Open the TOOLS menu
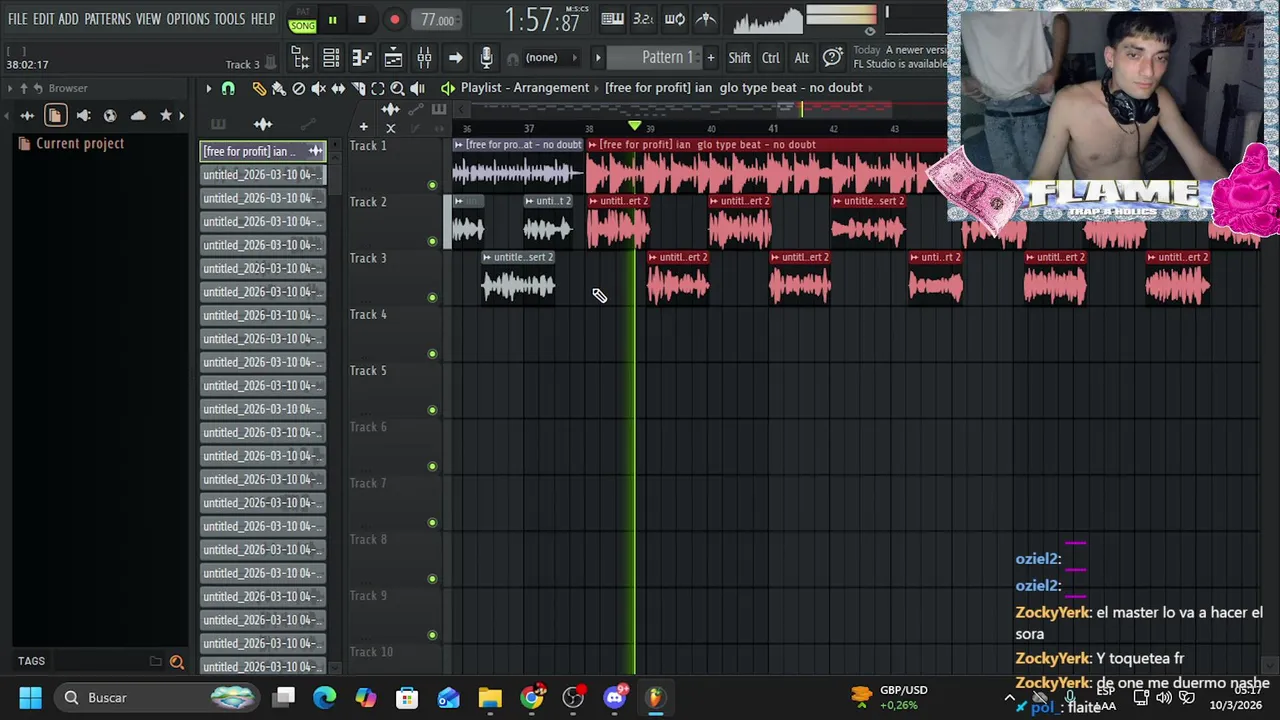The image size is (1280, 720). [x=230, y=19]
